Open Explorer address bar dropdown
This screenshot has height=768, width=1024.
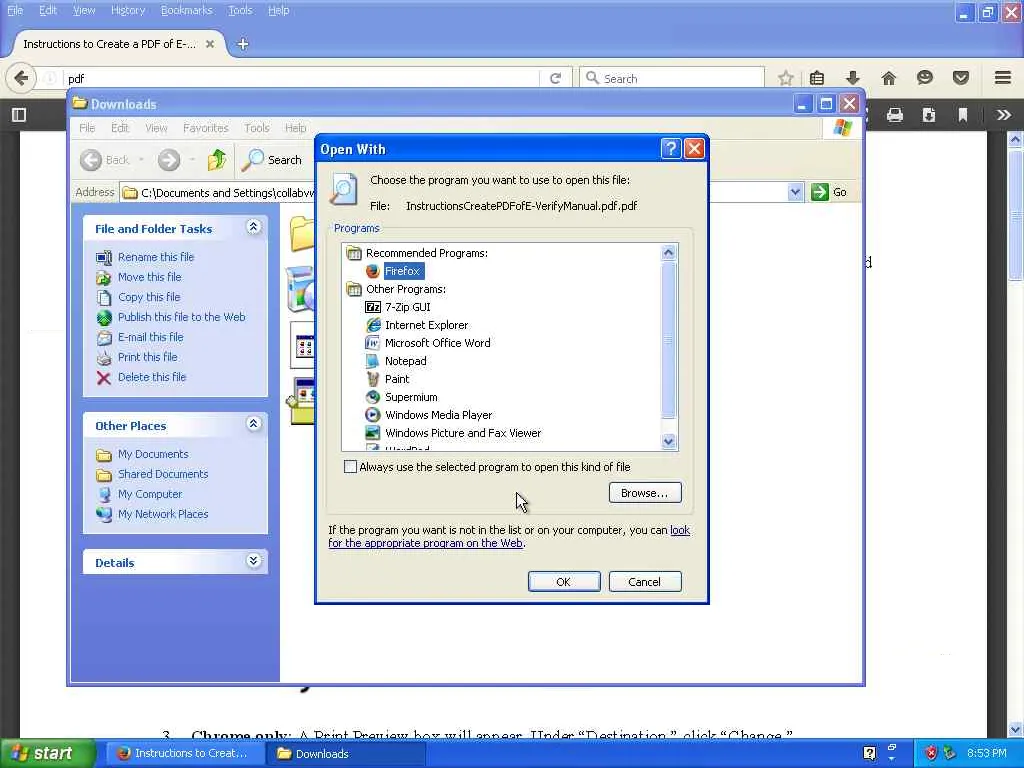(795, 193)
